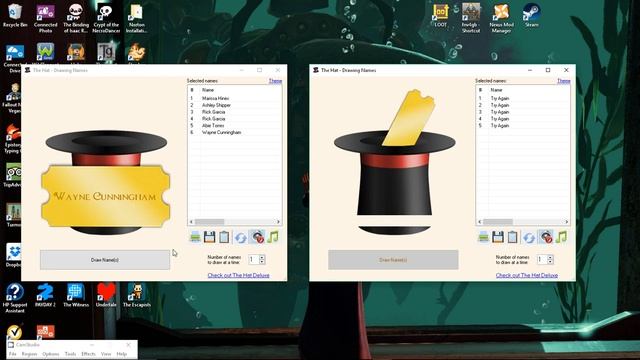Open the Theme link above the Try Again list

tap(564, 81)
